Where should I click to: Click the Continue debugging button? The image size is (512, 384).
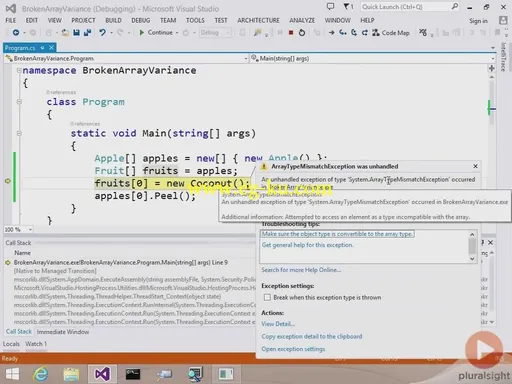[x=156, y=32]
